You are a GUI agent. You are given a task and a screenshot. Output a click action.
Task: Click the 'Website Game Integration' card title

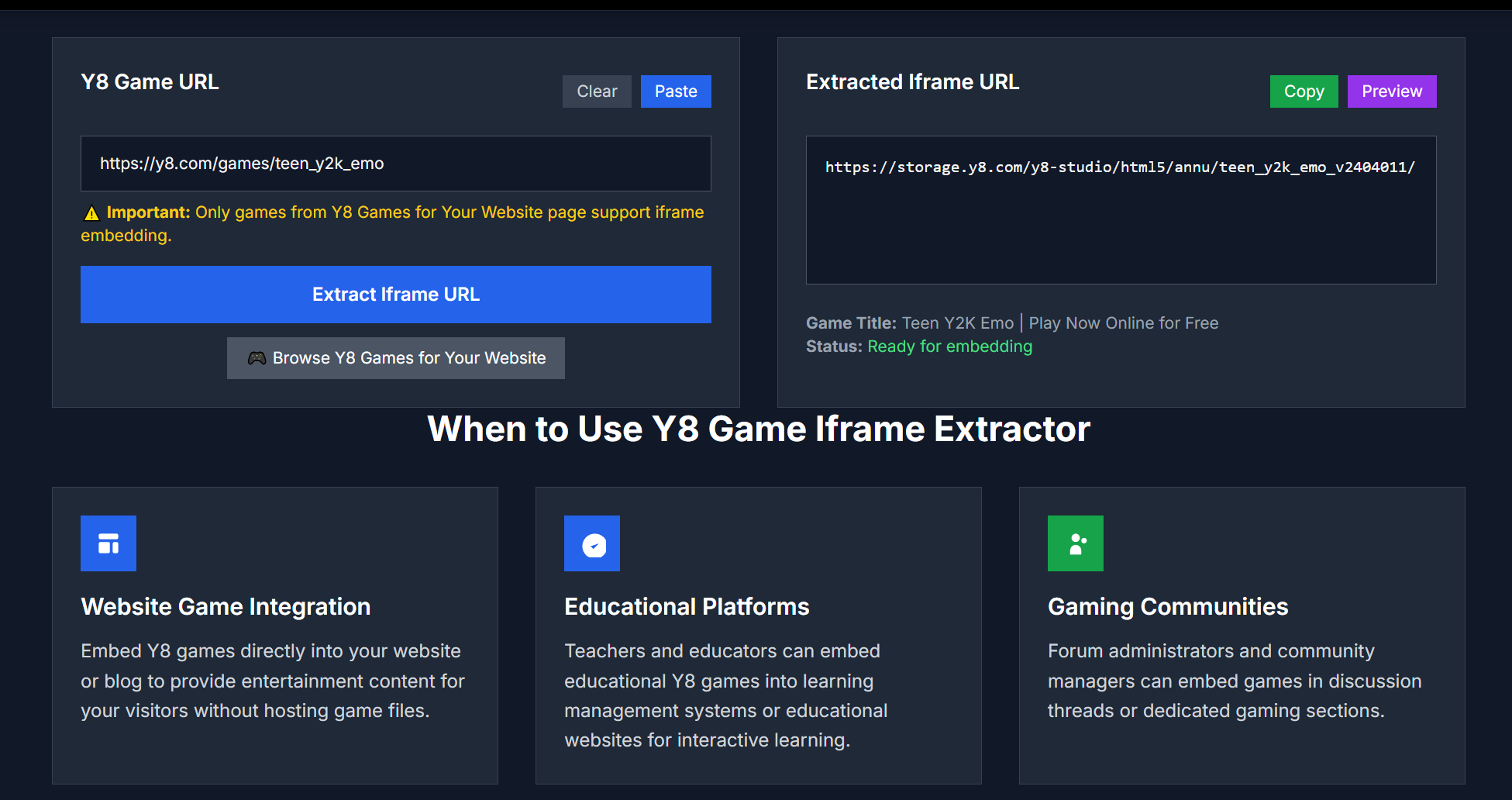point(226,607)
